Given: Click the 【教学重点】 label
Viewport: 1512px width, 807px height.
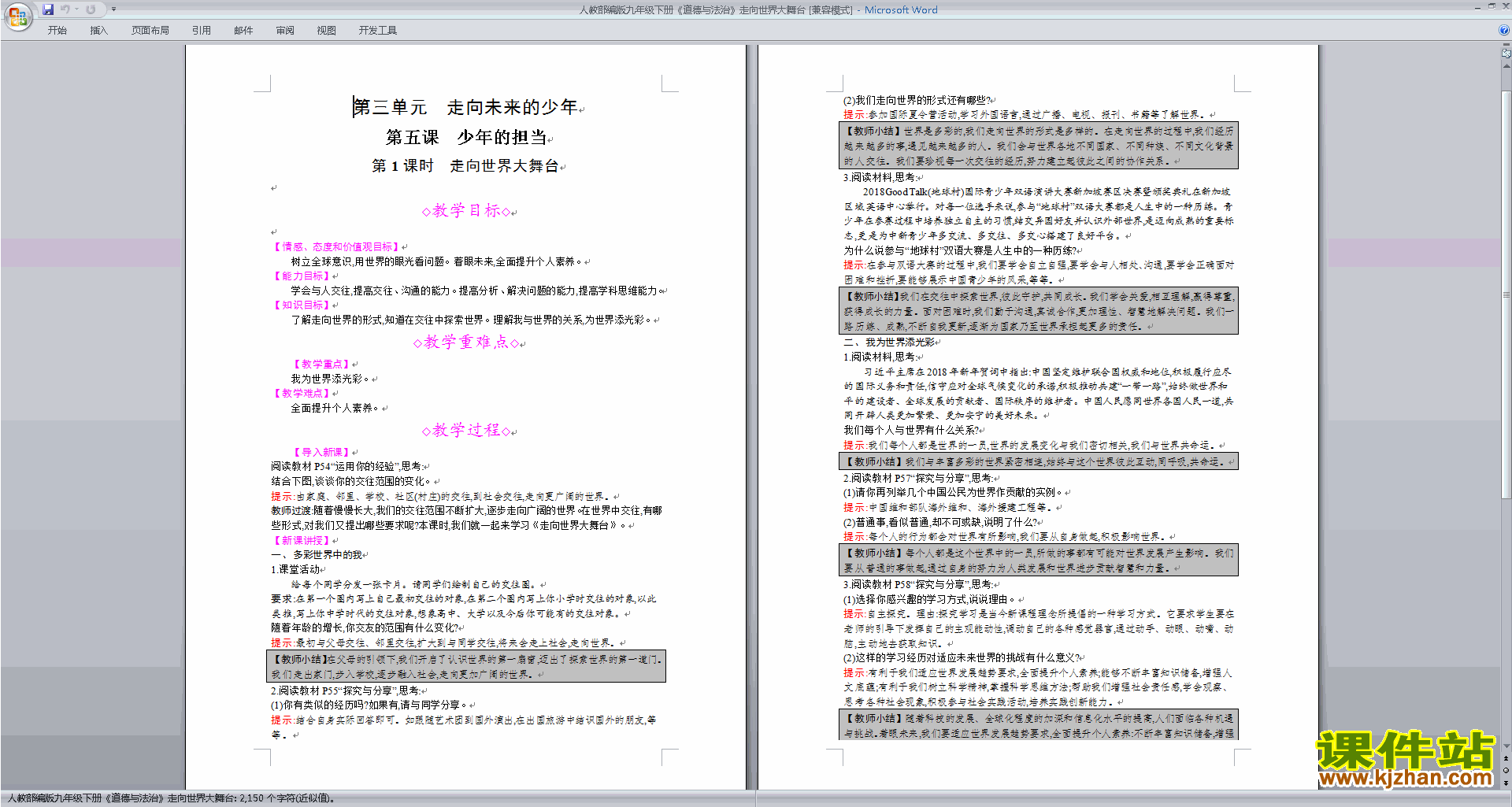Looking at the screenshot, I should 321,365.
